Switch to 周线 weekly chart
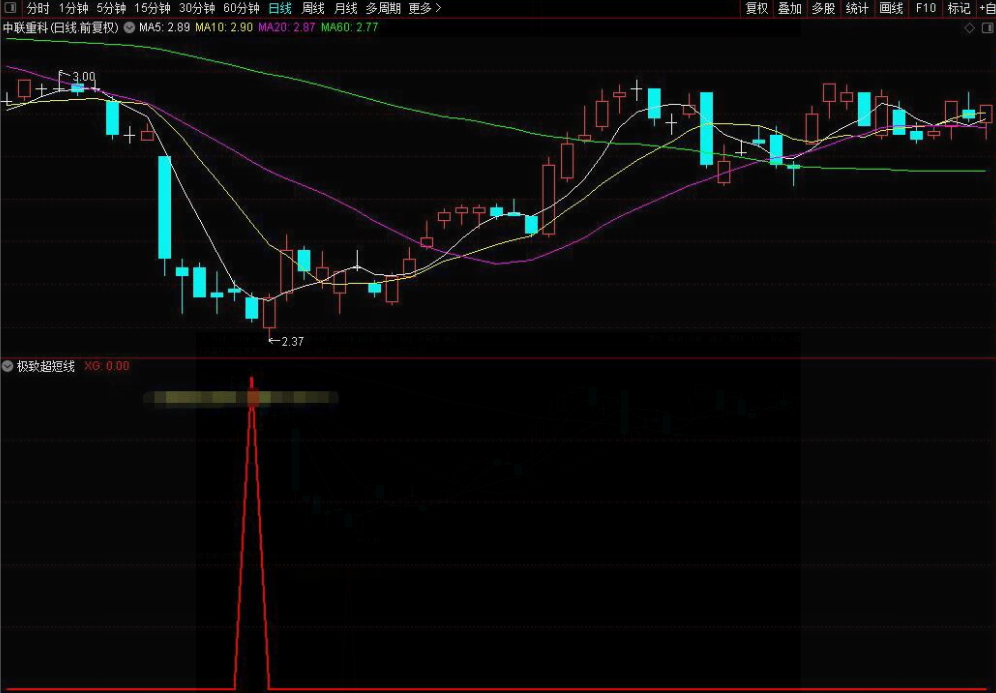Screen dimensions: 996x693 (313, 8)
